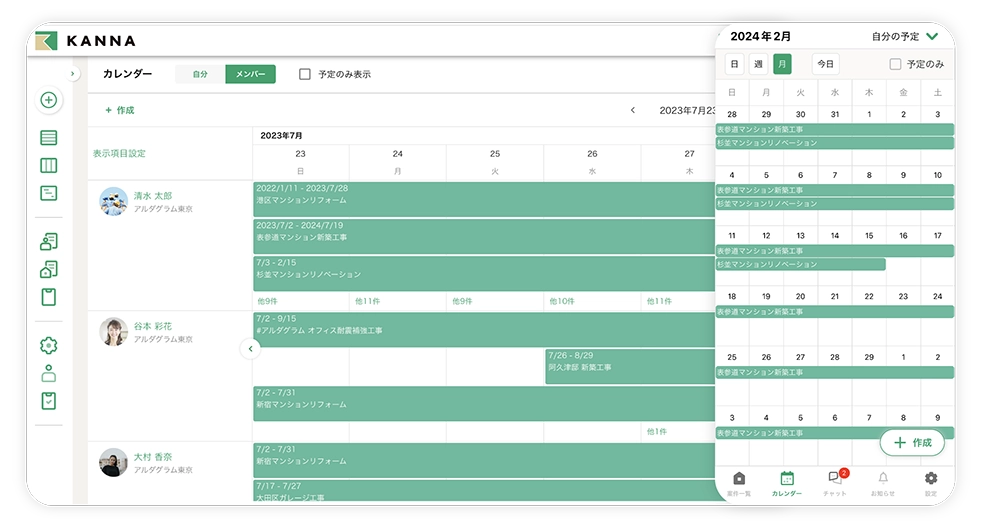The image size is (1000, 528).
Task: Select 日 view in mobile calendar
Action: point(735,64)
